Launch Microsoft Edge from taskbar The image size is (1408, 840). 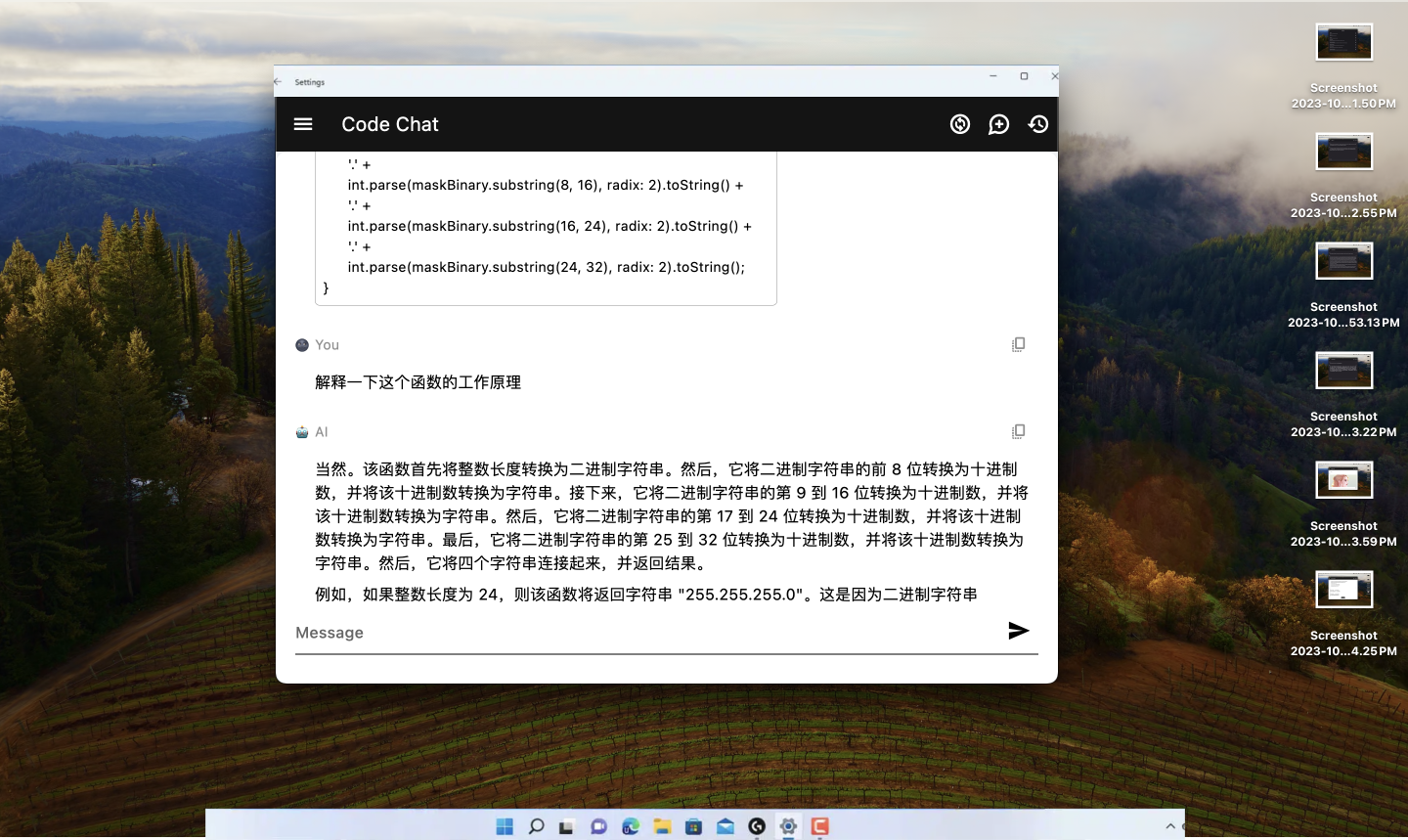click(631, 826)
